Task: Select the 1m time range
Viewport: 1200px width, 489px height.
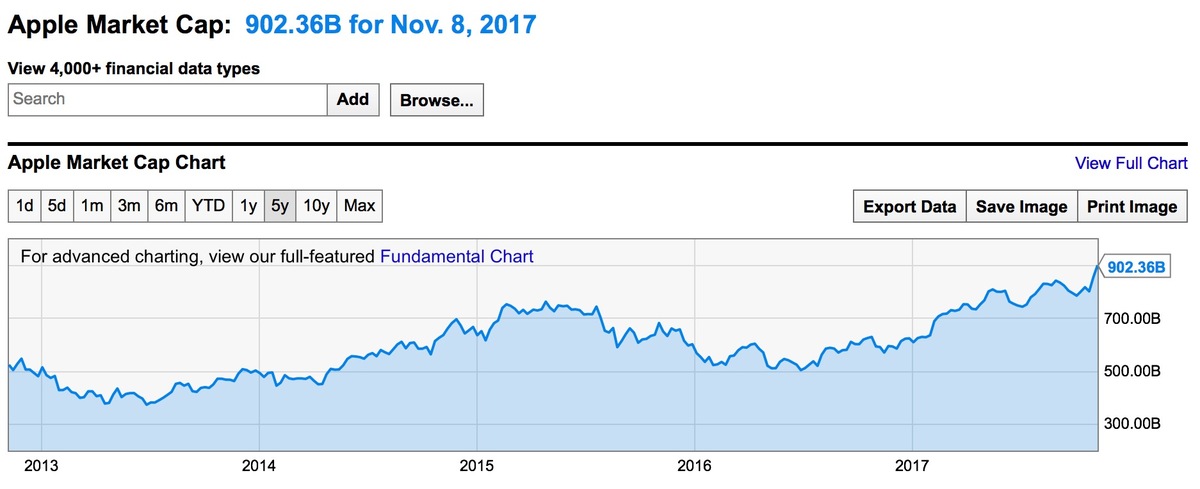Action: point(92,206)
